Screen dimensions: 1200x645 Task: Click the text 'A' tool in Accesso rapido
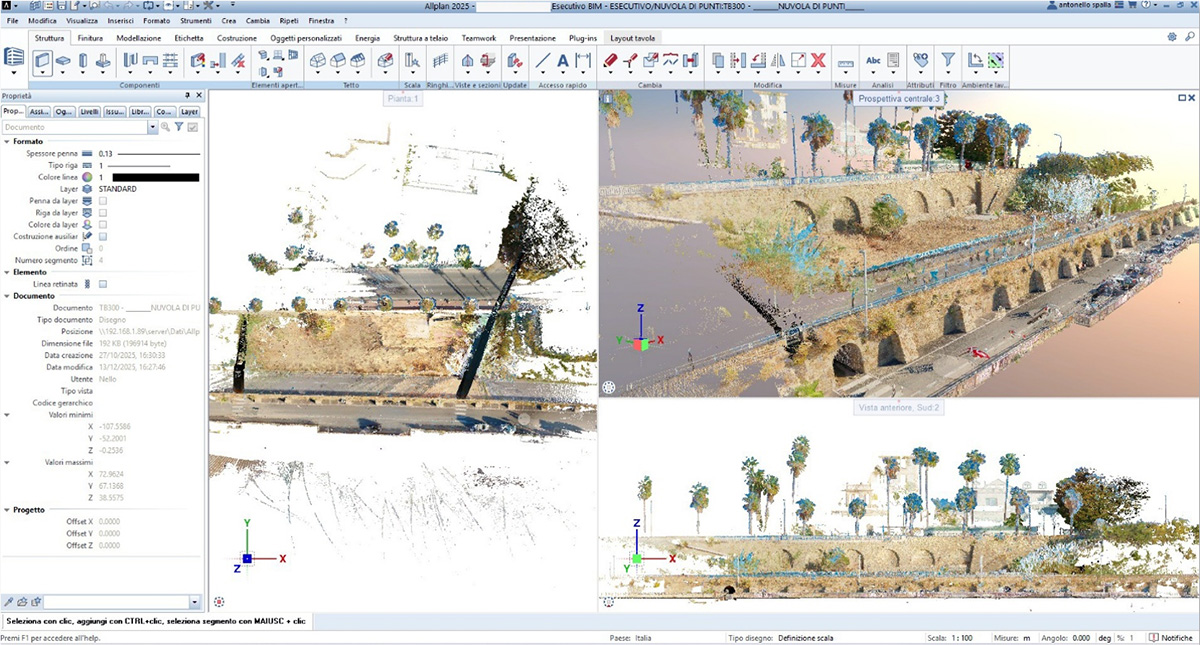[563, 61]
